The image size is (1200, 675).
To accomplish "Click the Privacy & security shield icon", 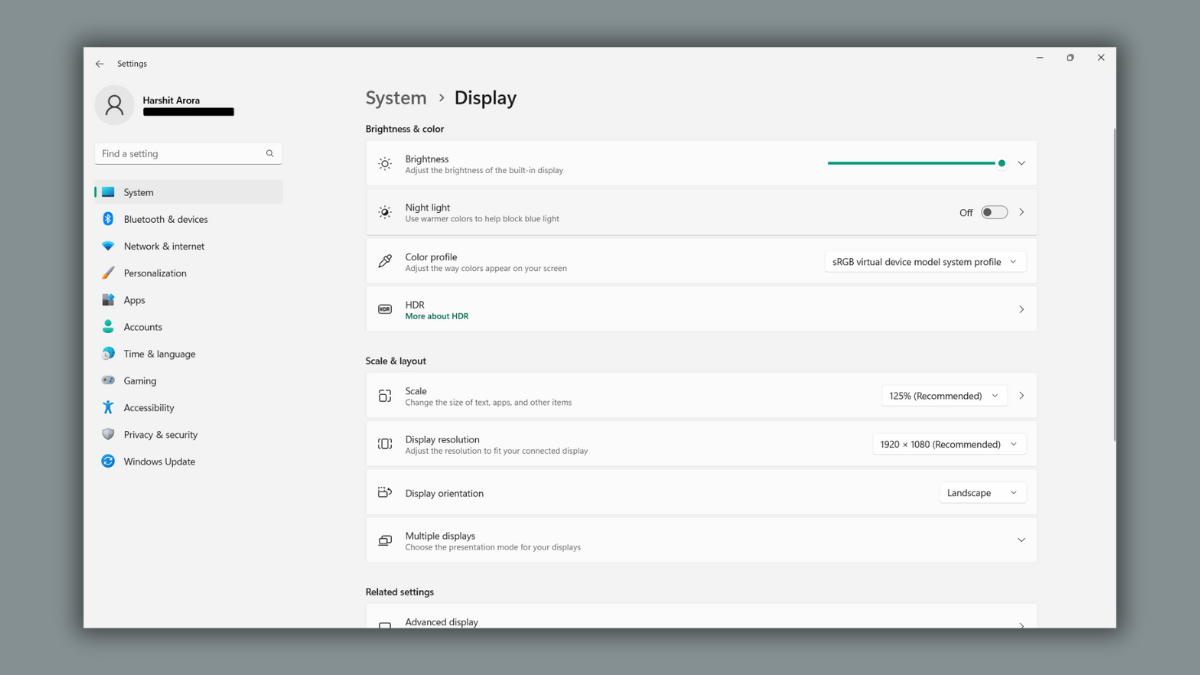I will click(108, 435).
